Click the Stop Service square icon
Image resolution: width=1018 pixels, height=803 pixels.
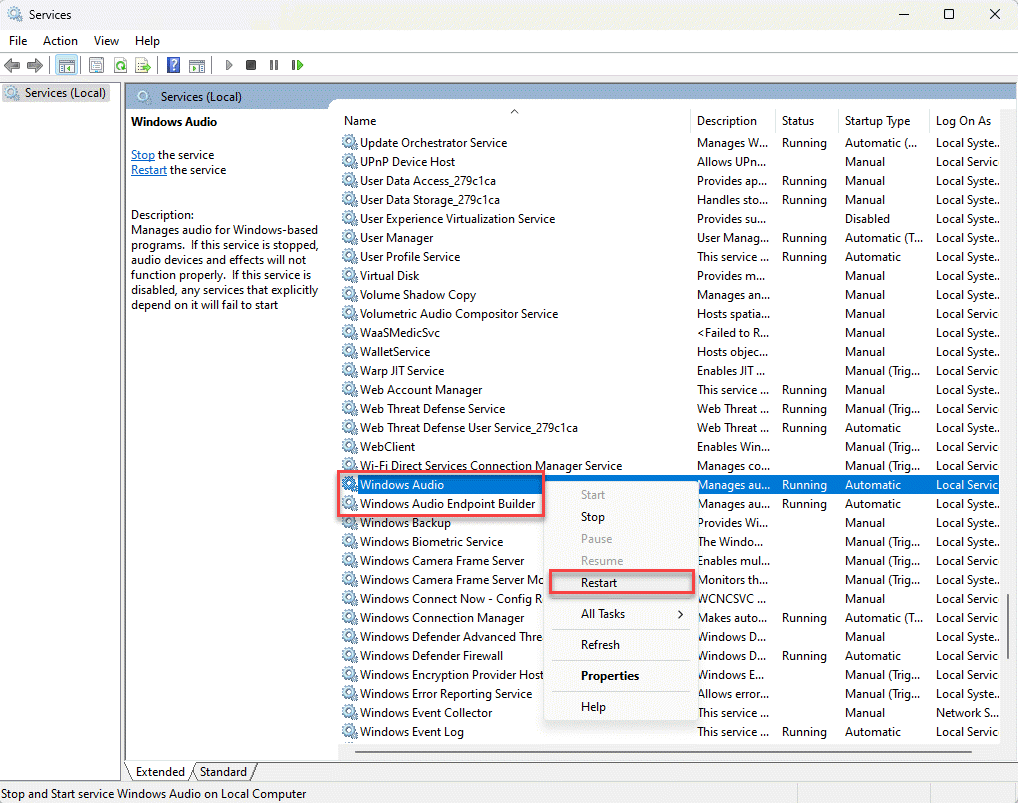tap(251, 65)
